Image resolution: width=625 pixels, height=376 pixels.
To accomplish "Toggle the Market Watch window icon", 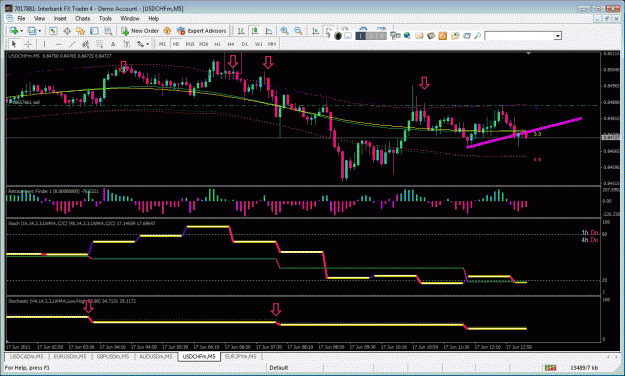I will [x=53, y=31].
